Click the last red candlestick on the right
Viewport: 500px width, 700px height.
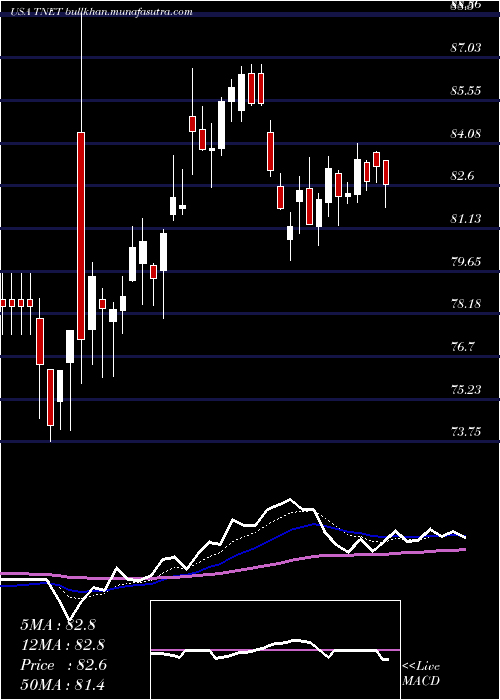tap(386, 172)
